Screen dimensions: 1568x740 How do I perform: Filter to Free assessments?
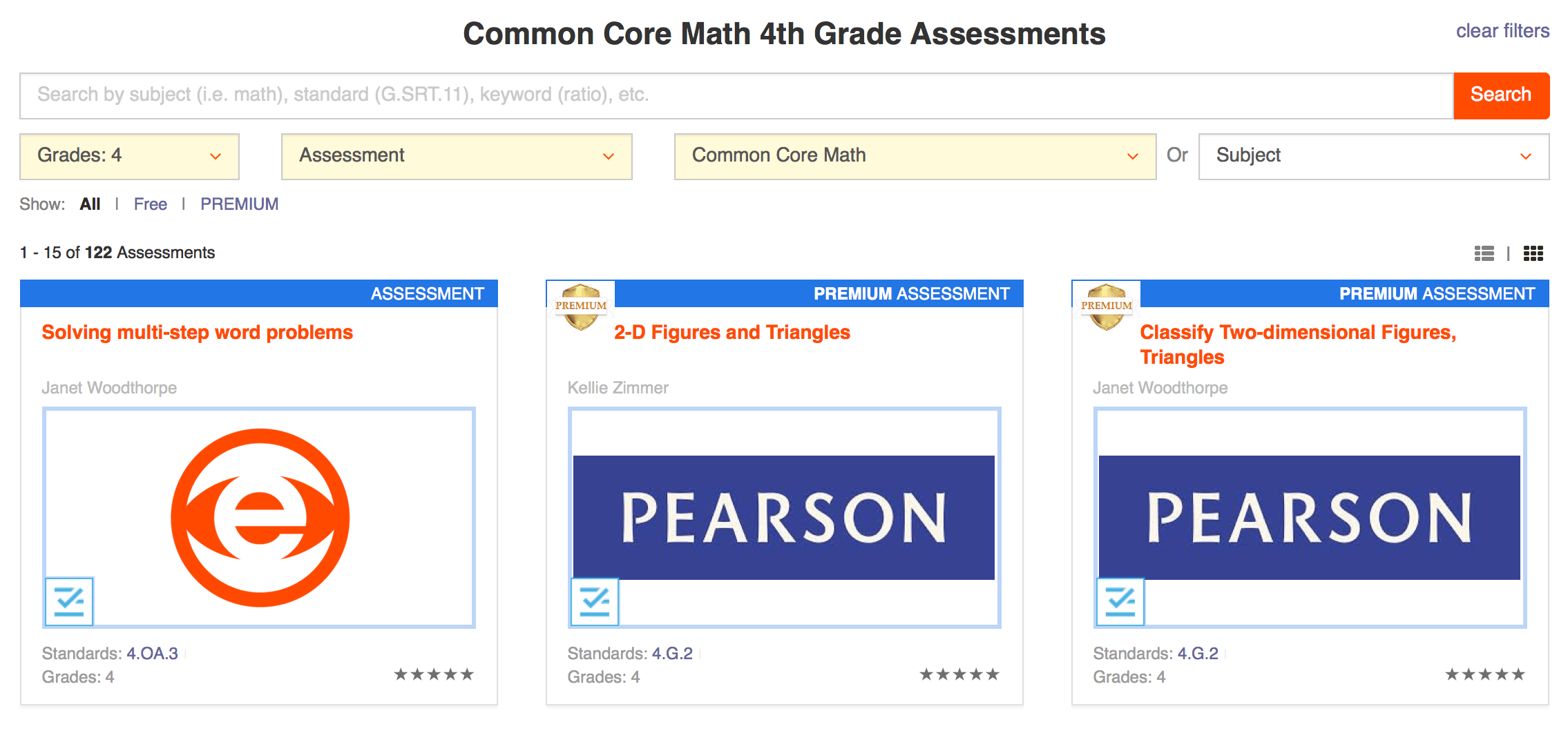coord(151,204)
